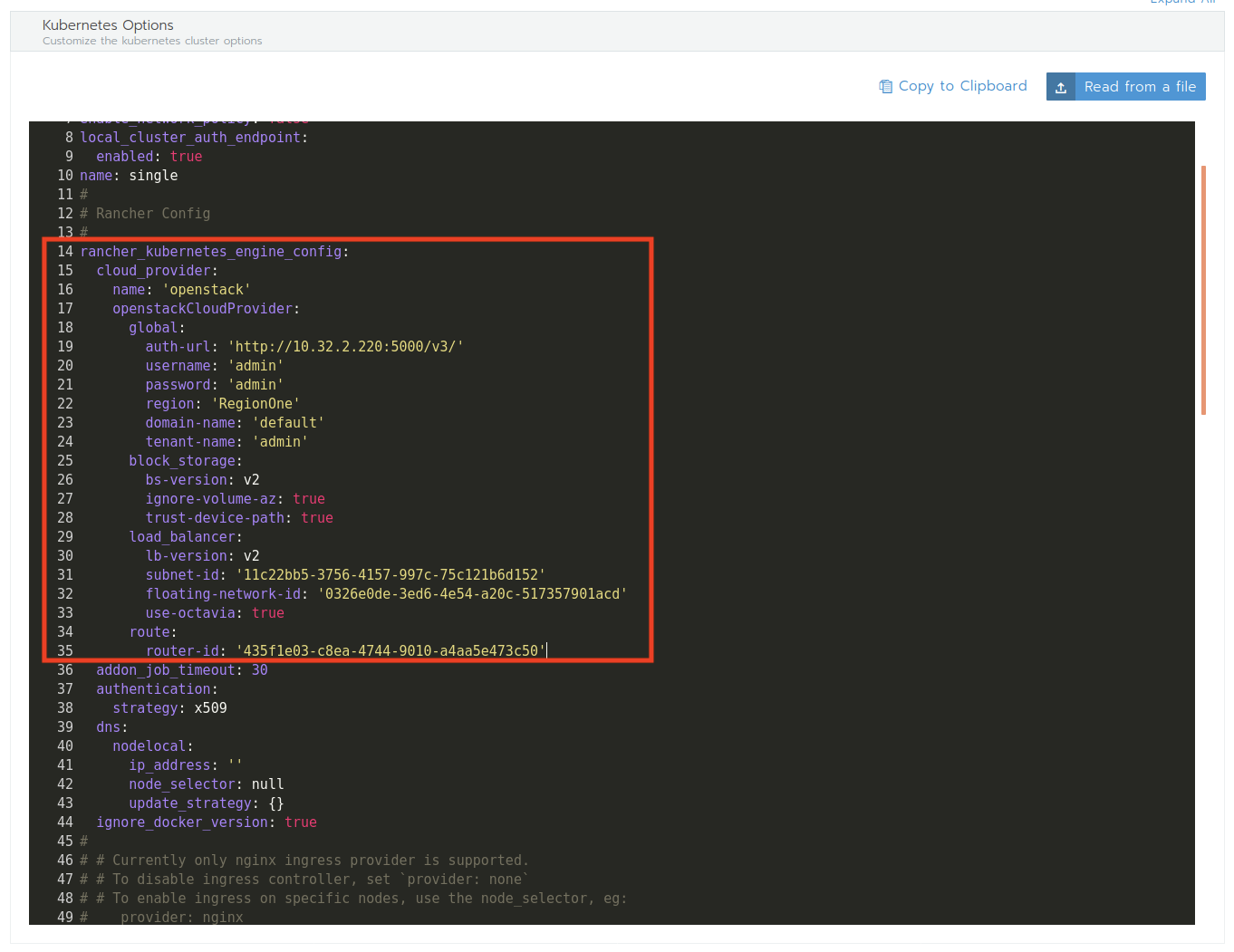Click the load_balancer key

click(183, 537)
